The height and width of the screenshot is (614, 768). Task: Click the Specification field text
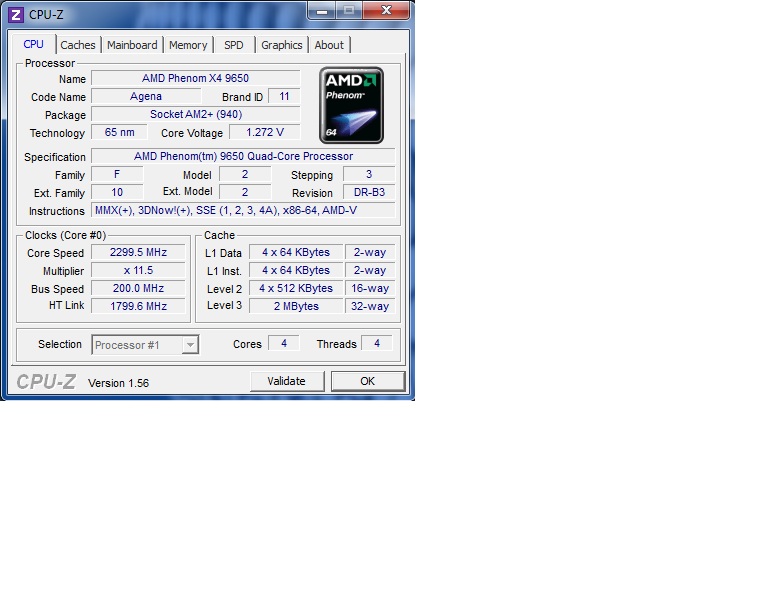point(243,156)
